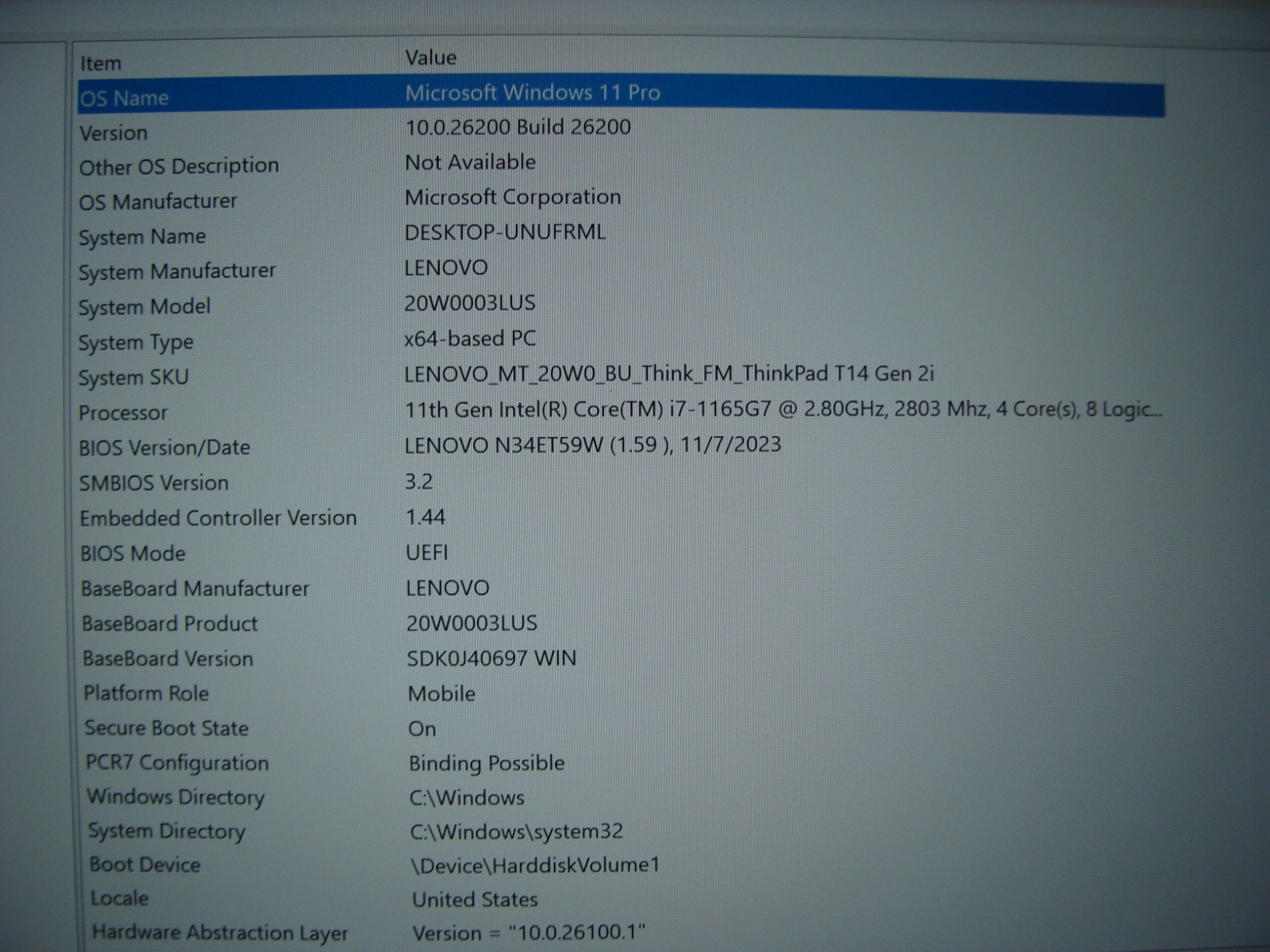Select the highlighted OS Name row
Screen dimensions: 1270x952
pos(621,96)
